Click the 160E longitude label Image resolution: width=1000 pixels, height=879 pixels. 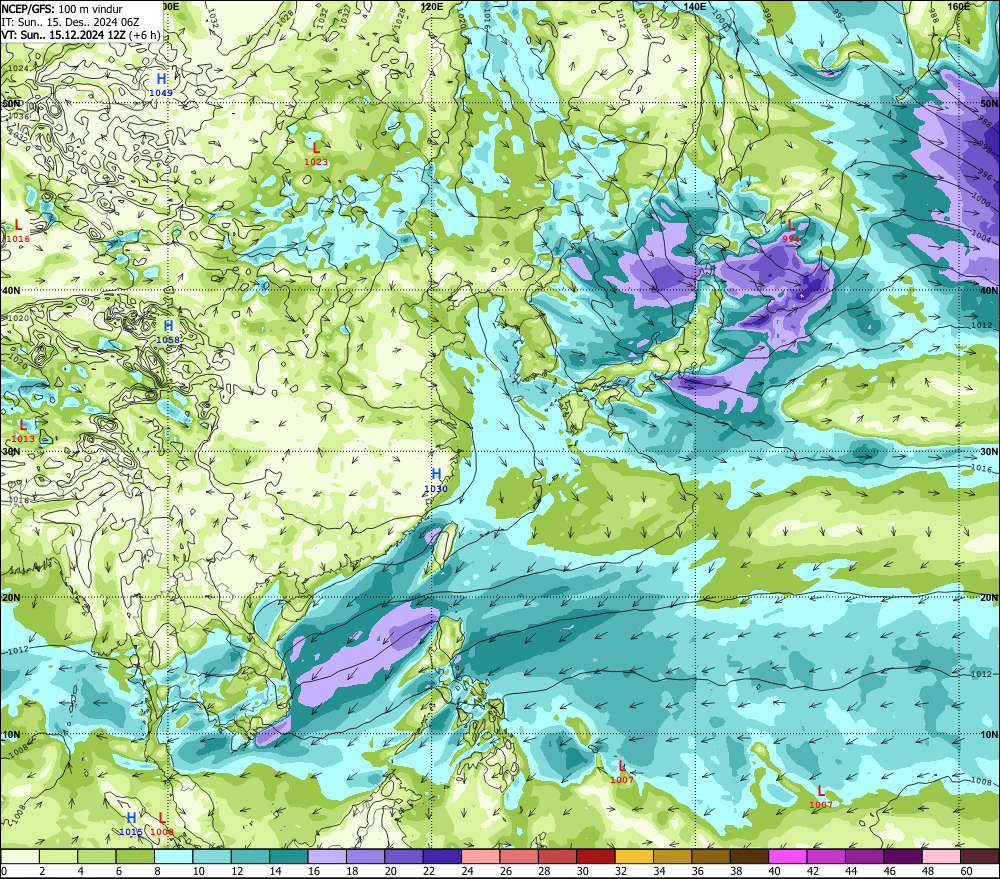(959, 6)
